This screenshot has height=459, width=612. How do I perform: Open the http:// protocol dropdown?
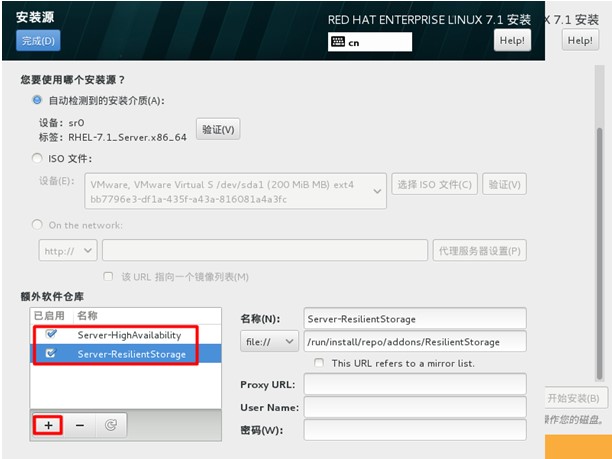pyautogui.click(x=68, y=250)
